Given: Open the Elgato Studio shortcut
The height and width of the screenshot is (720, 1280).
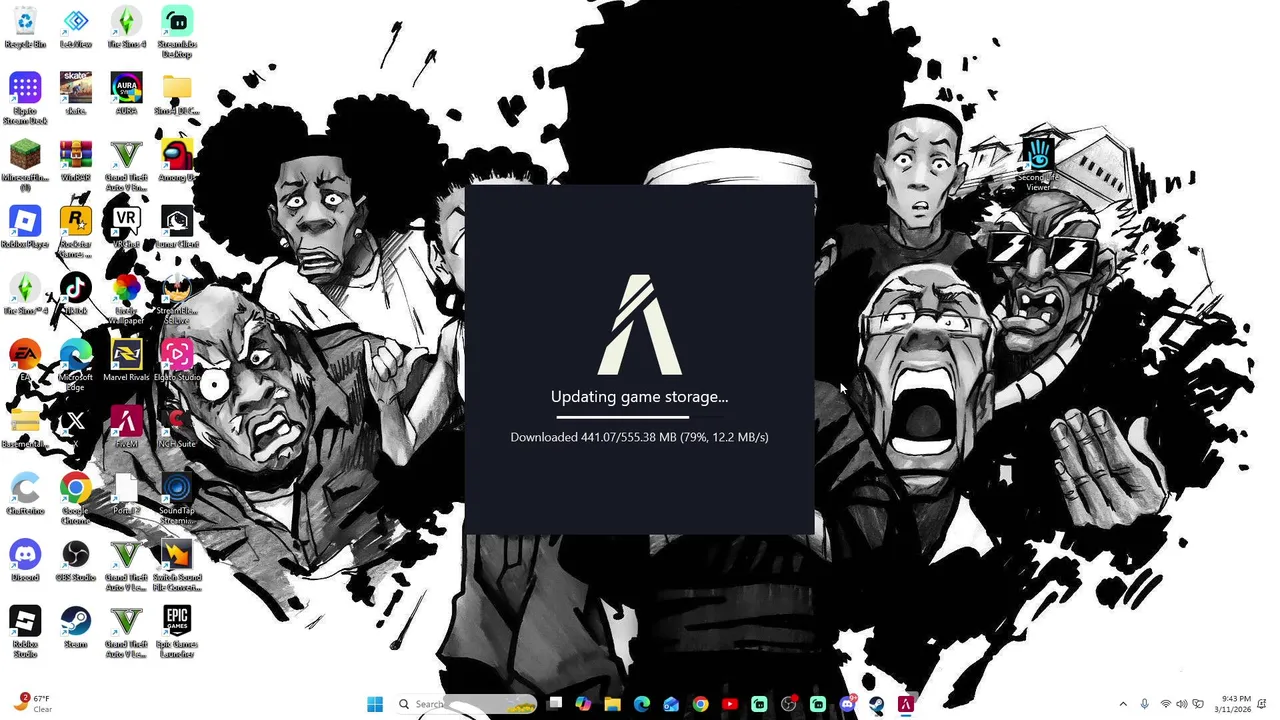Looking at the screenshot, I should tap(177, 360).
